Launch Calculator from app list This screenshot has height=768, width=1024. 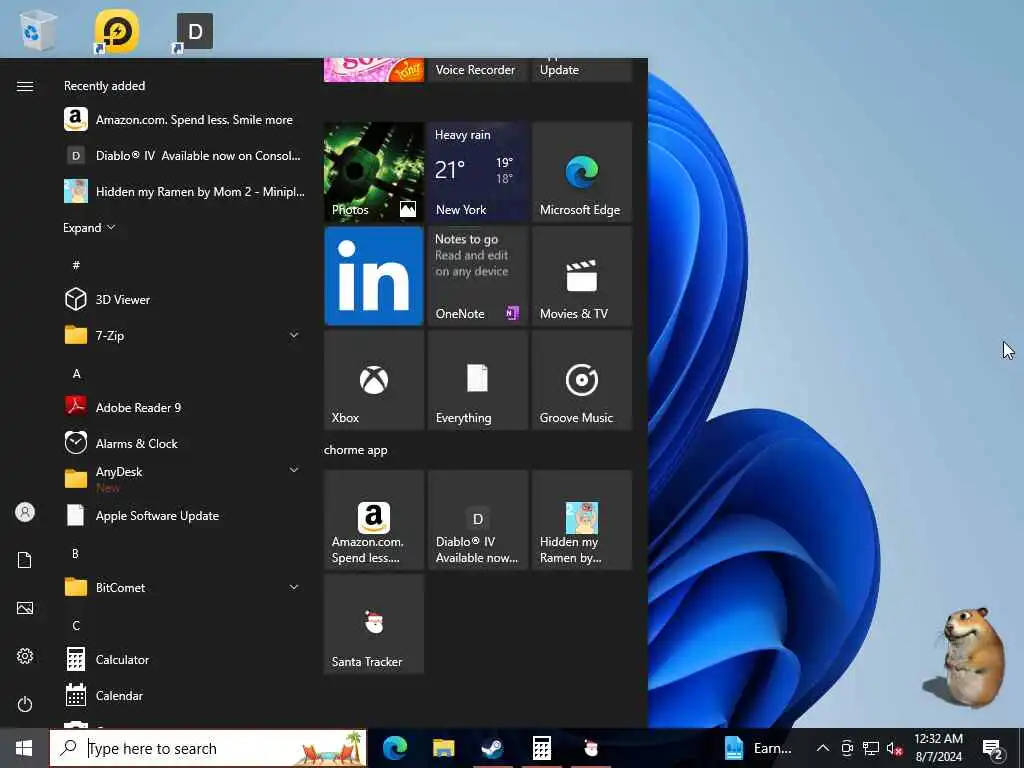point(185,660)
